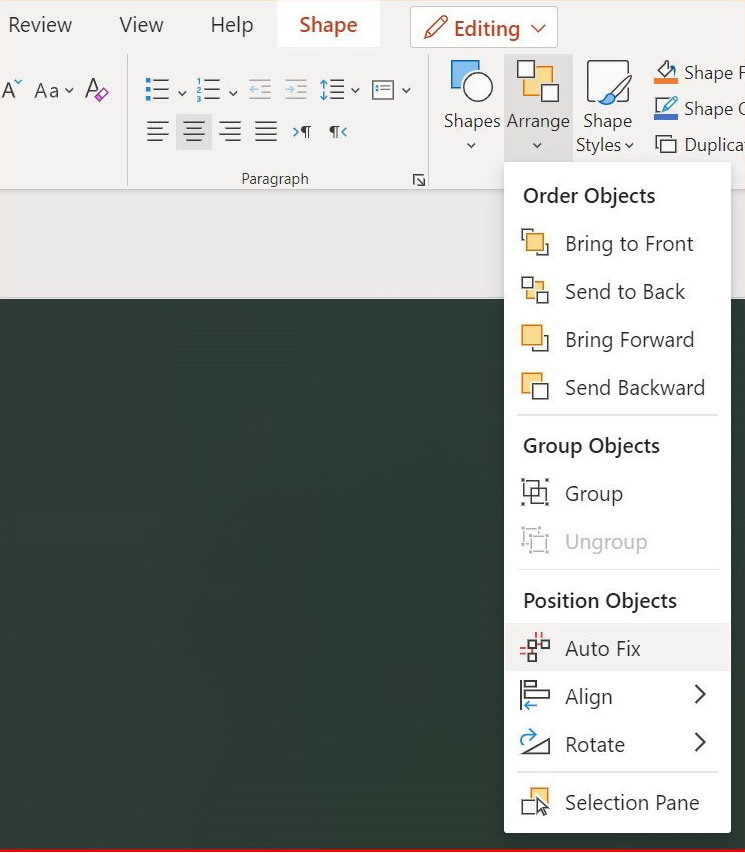Click the Numbering list icon

208,89
